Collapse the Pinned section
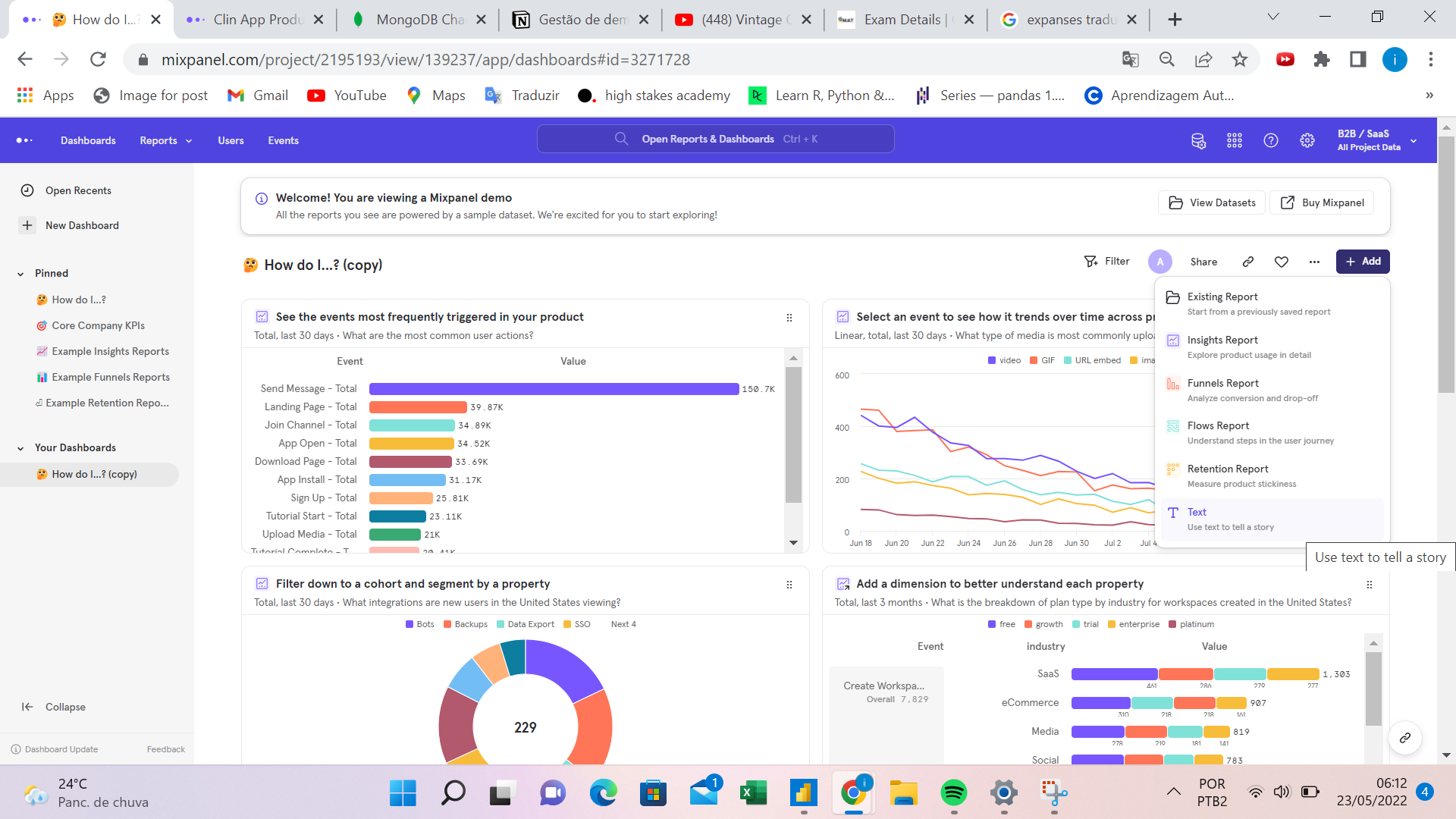 tap(20, 274)
